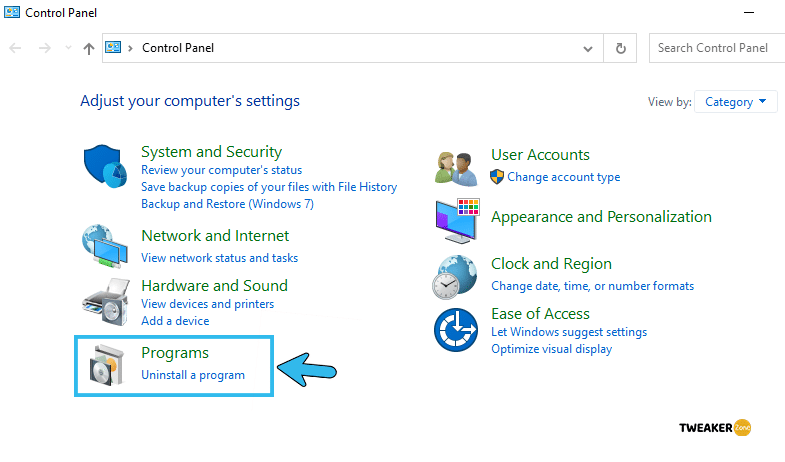Open View network status and tasks

coord(219,258)
